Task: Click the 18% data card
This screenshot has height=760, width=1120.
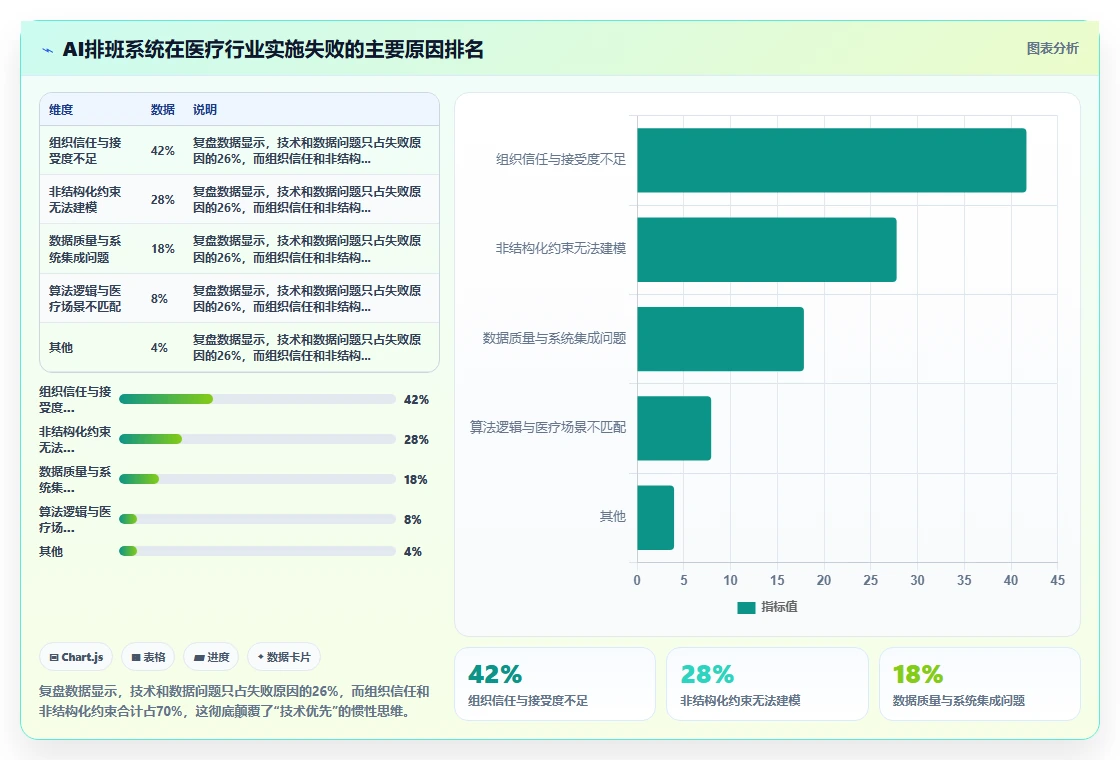Action: (979, 684)
